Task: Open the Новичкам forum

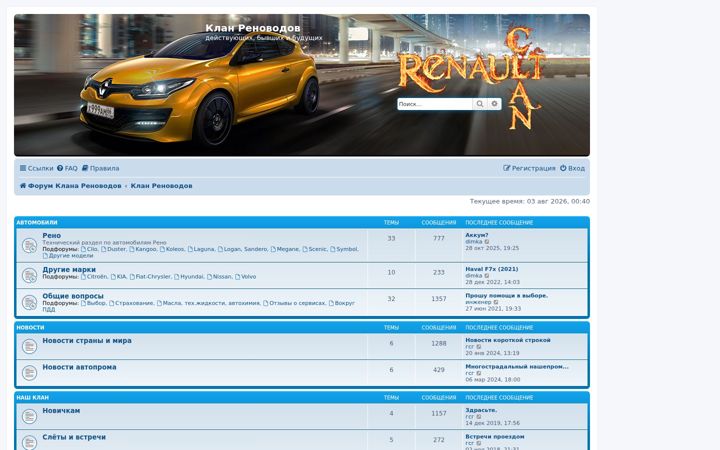Action: [x=61, y=410]
